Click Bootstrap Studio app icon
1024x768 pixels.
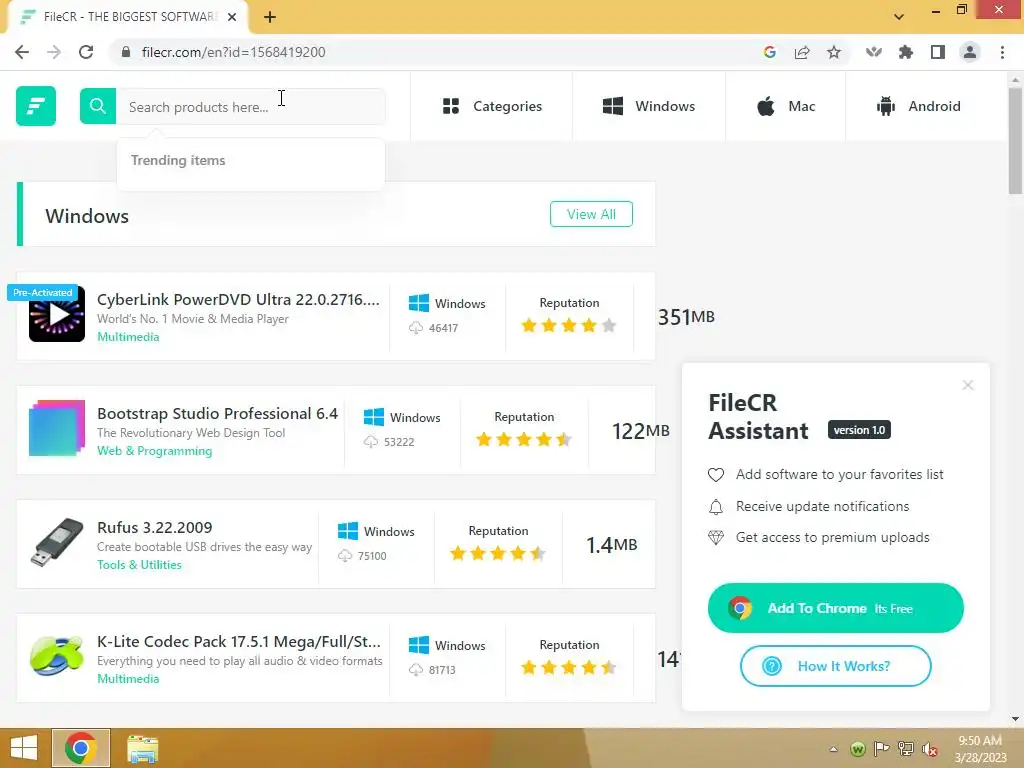57,428
